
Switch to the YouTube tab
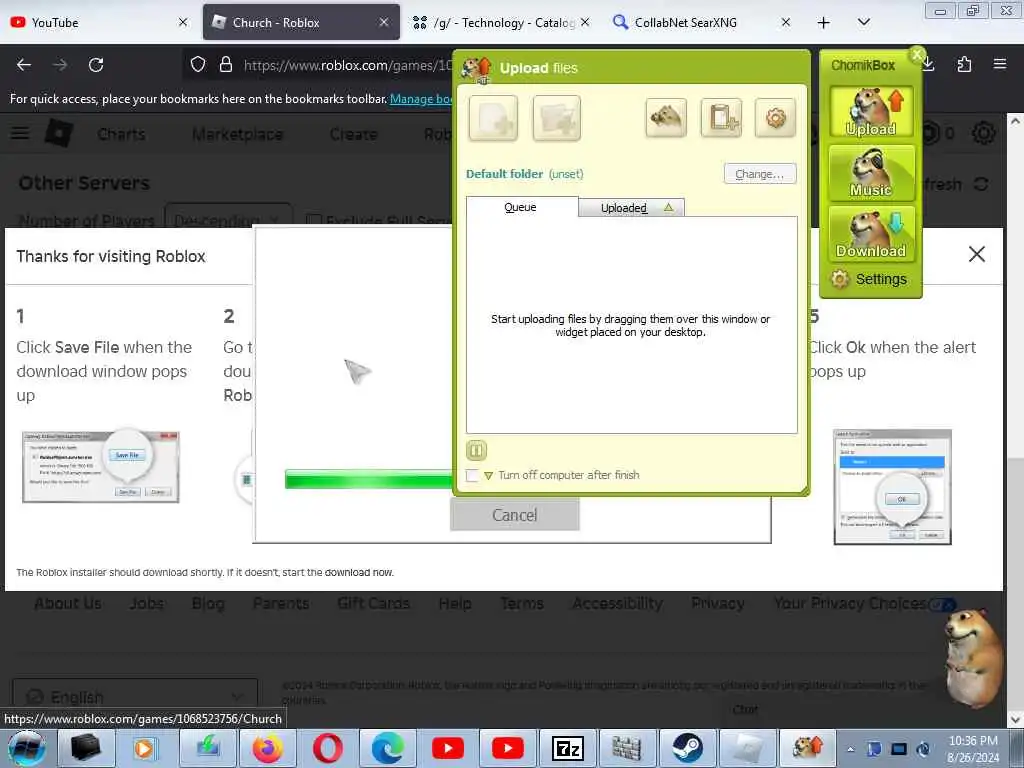tap(99, 22)
